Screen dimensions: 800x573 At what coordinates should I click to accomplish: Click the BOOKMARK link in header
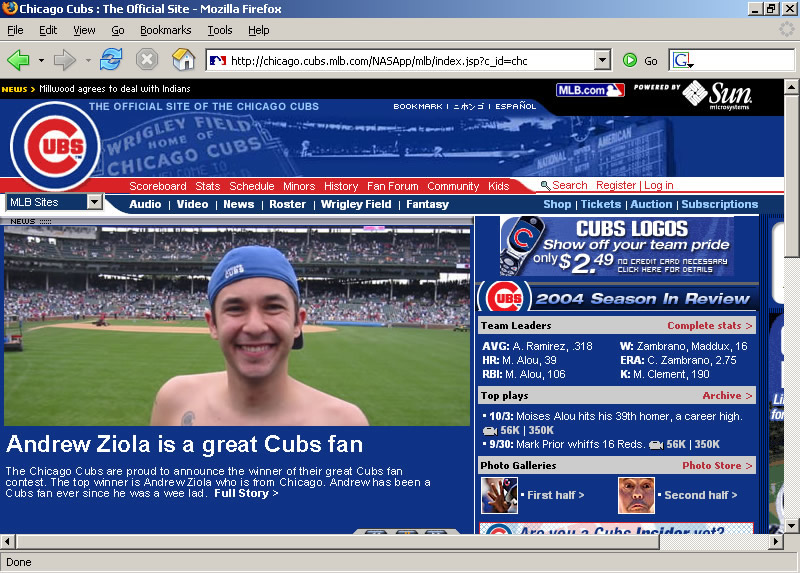418,106
